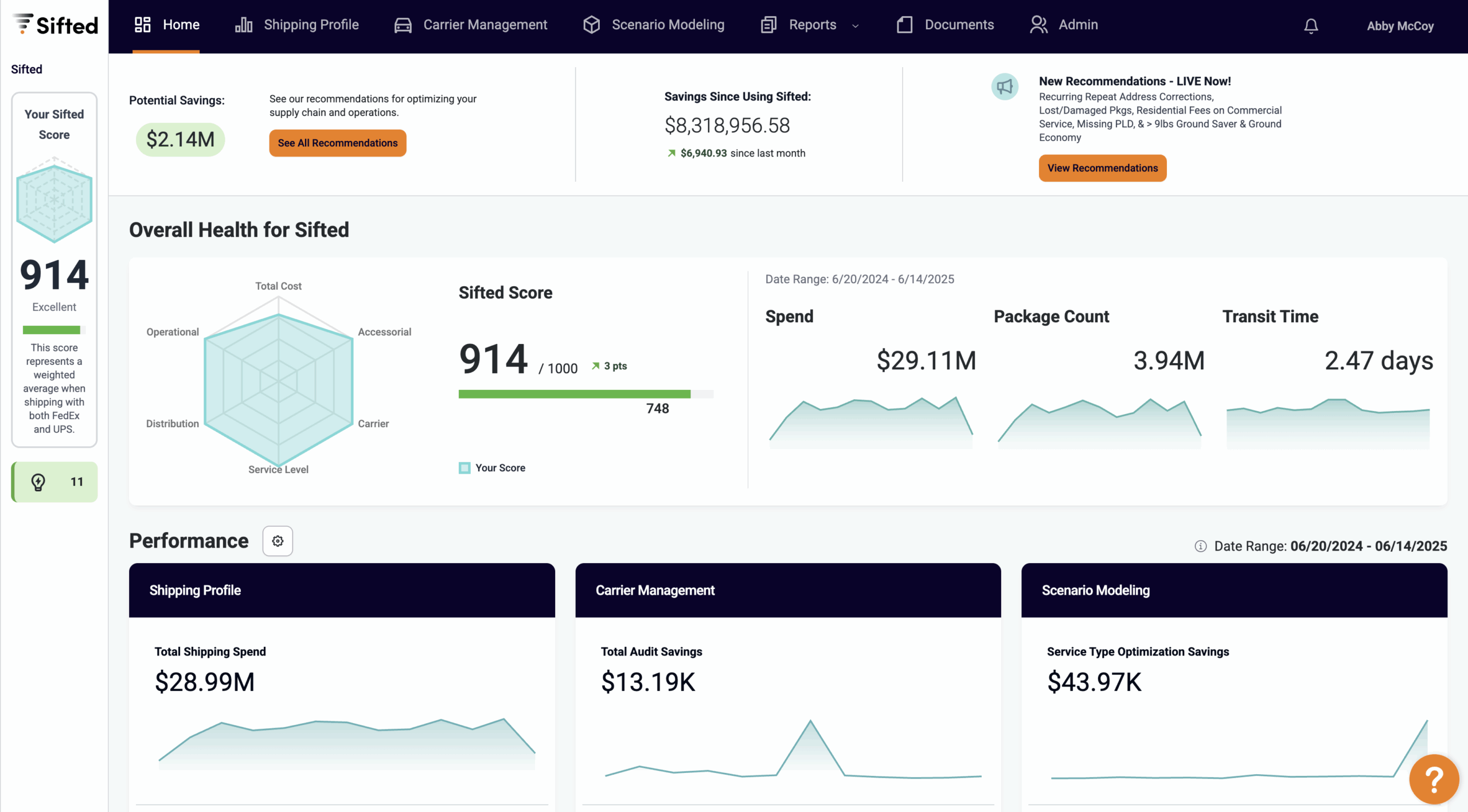The width and height of the screenshot is (1468, 812).
Task: Click the Your Score legend swatch
Action: click(x=464, y=468)
